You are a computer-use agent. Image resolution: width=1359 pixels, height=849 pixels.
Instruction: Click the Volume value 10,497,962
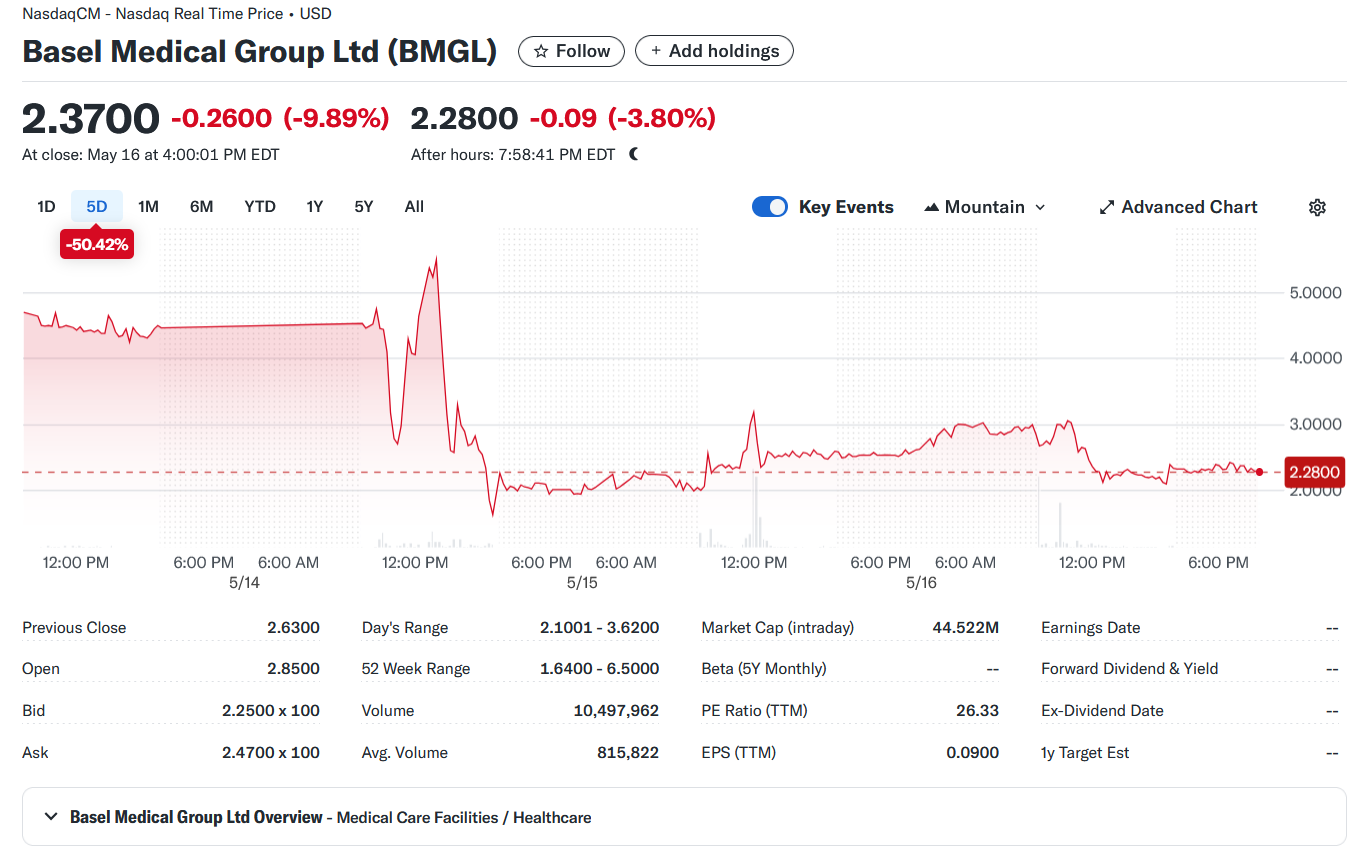point(616,711)
